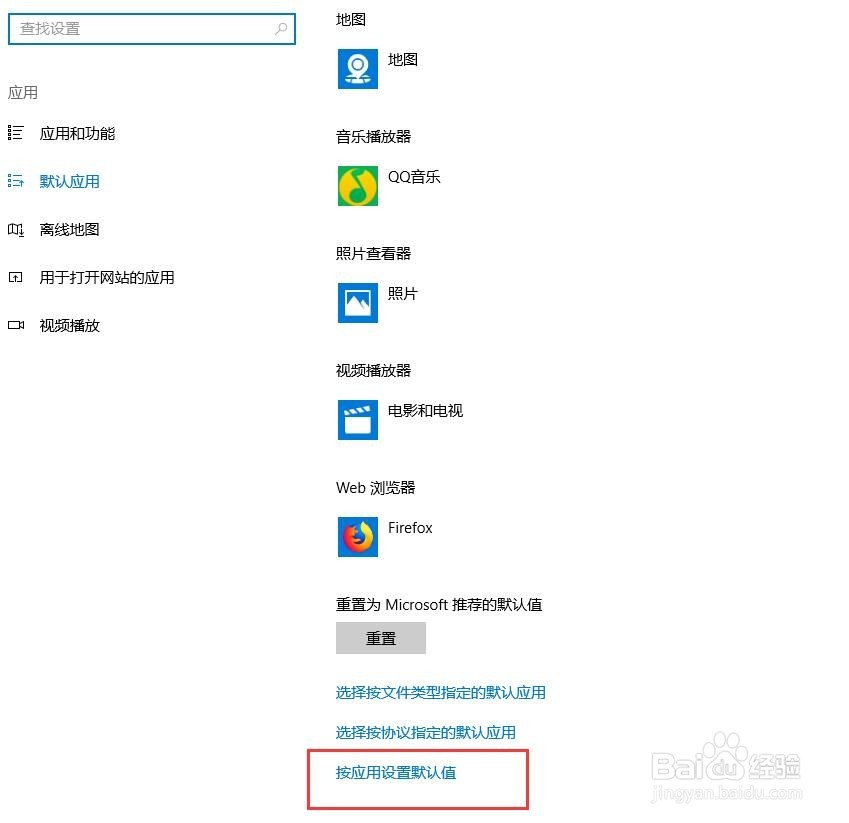This screenshot has height=823, width=849.
Task: Click the search magnifier icon
Action: click(x=281, y=29)
